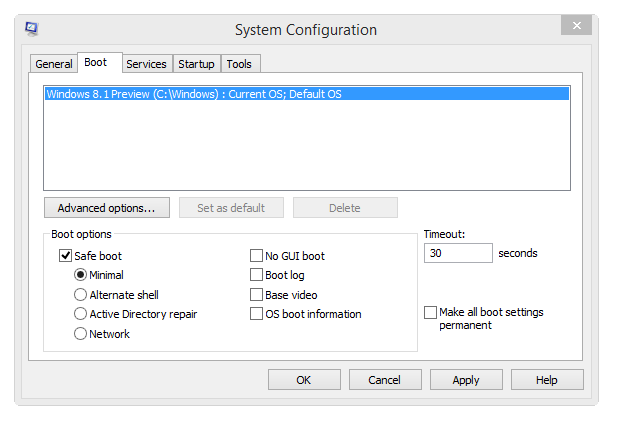
Task: Click the Set as default button
Action: [x=231, y=208]
